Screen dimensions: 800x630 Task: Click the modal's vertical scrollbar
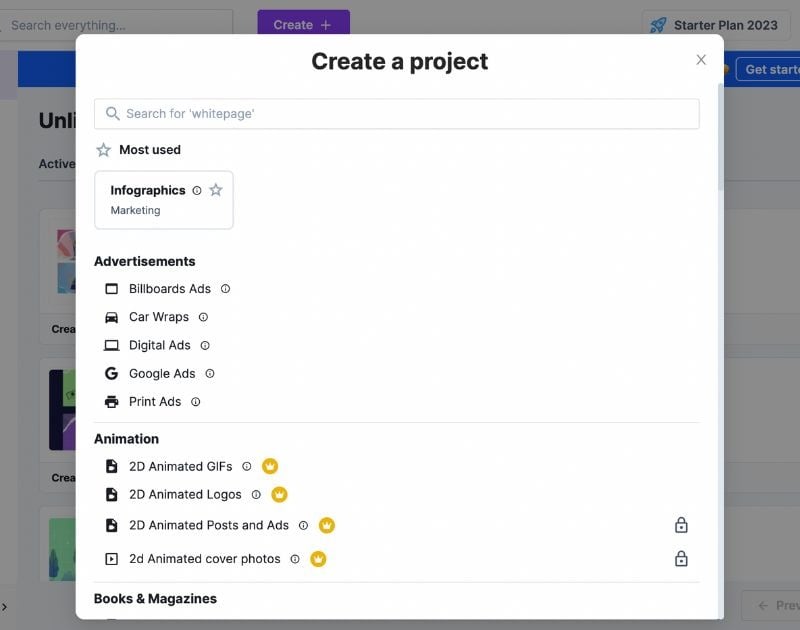(720, 135)
